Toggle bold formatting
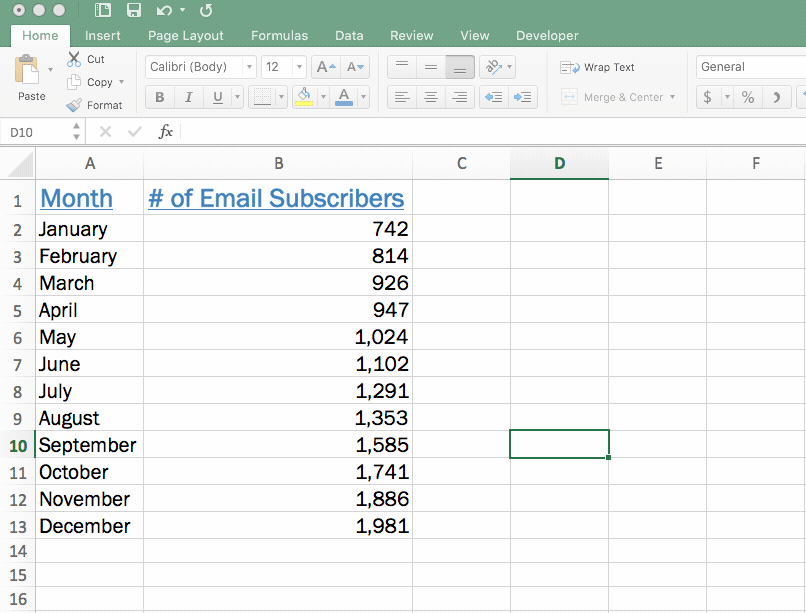806x613 pixels. coord(158,97)
